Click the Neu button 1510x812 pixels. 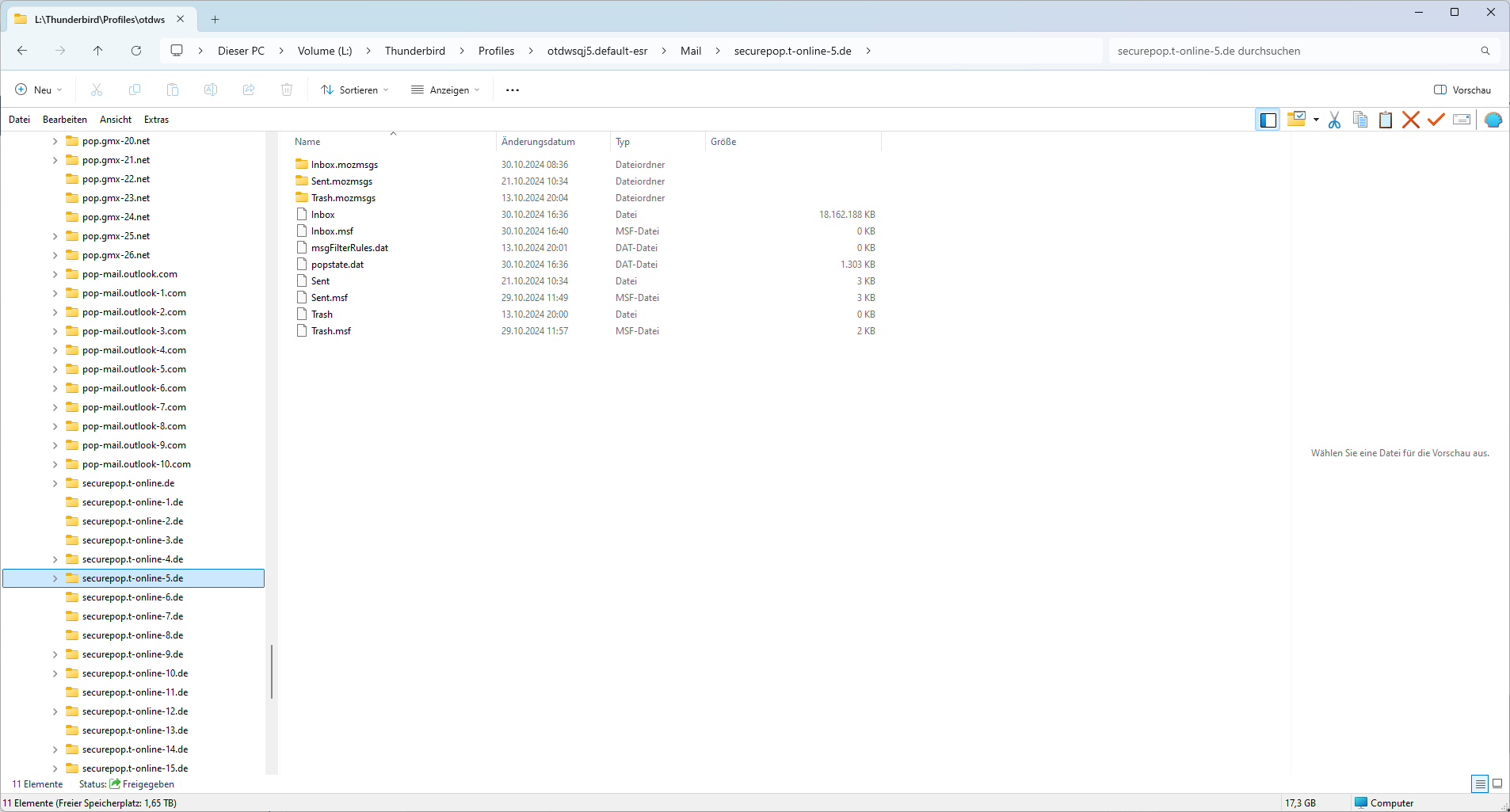(39, 90)
